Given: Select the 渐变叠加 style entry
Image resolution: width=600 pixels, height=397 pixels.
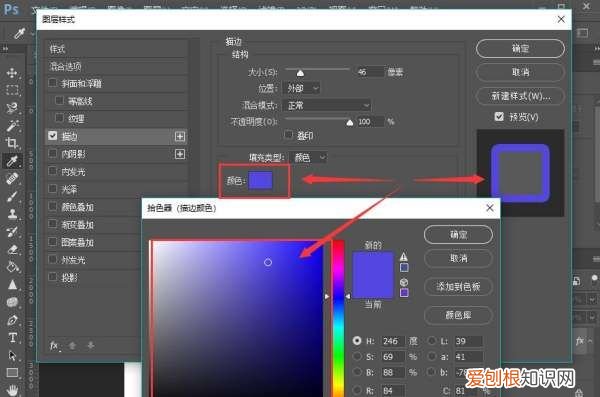Looking at the screenshot, I should [78, 225].
